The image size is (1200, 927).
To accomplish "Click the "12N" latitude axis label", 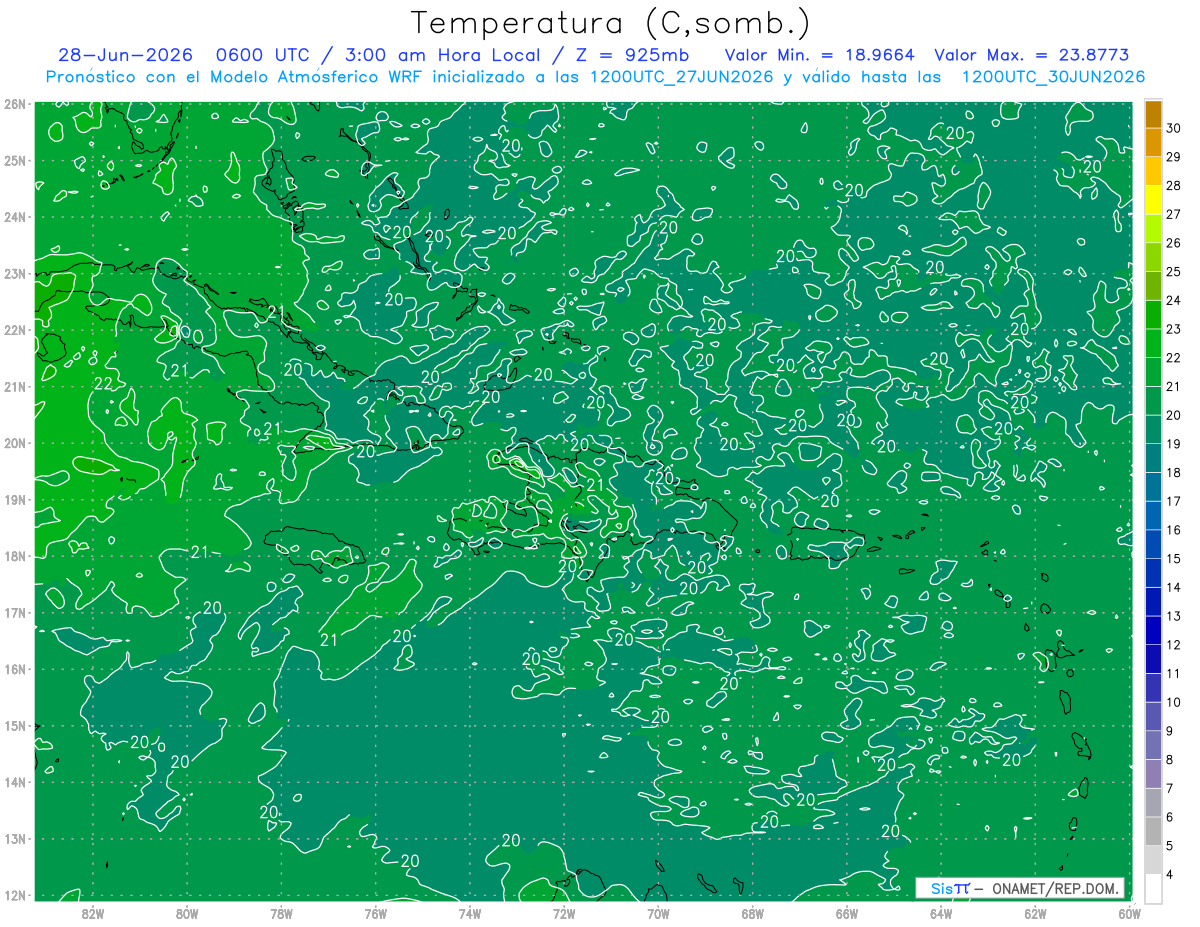I will pyautogui.click(x=15, y=895).
